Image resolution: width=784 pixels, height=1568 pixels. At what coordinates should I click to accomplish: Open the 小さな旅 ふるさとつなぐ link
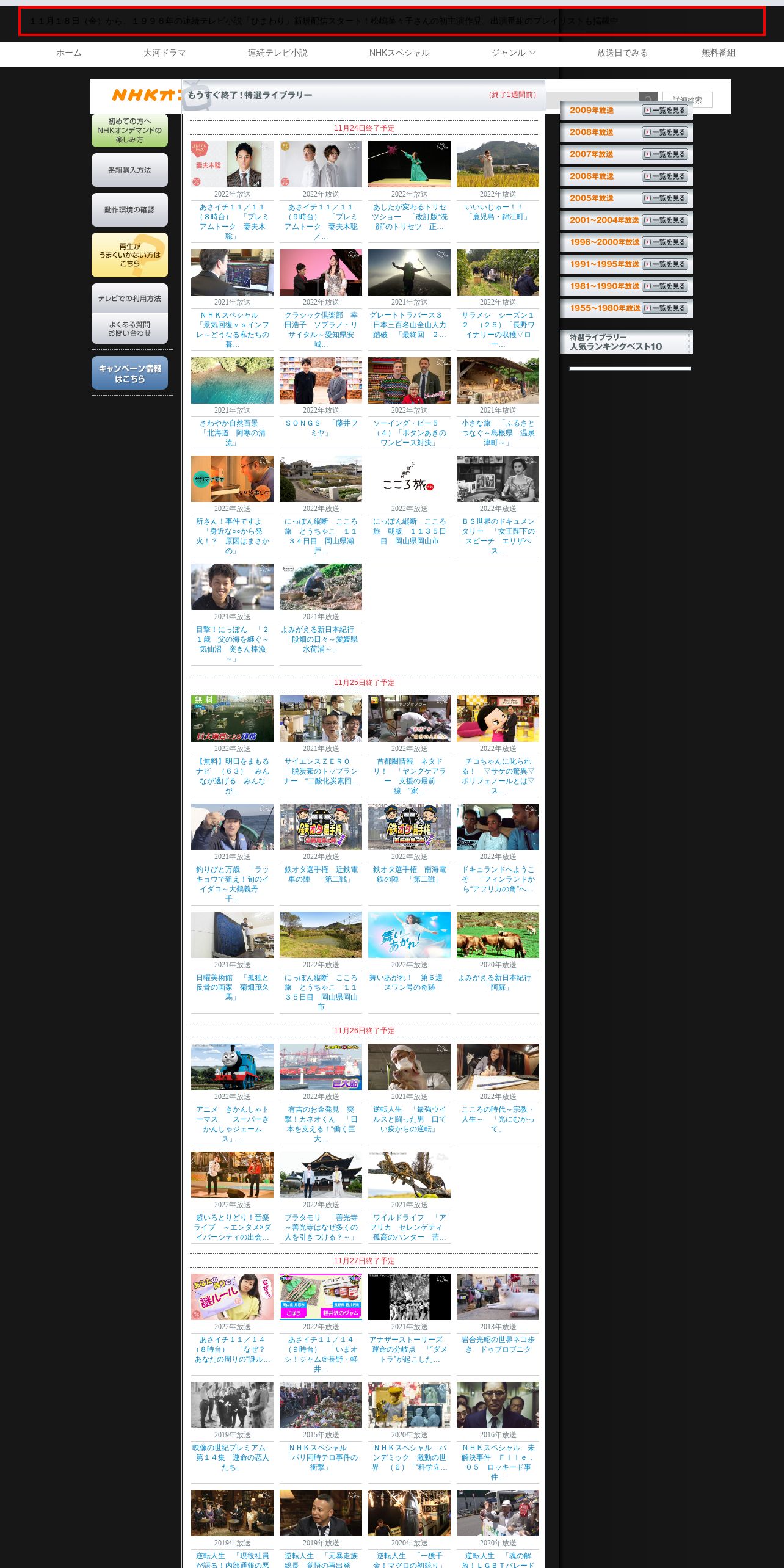[498, 434]
